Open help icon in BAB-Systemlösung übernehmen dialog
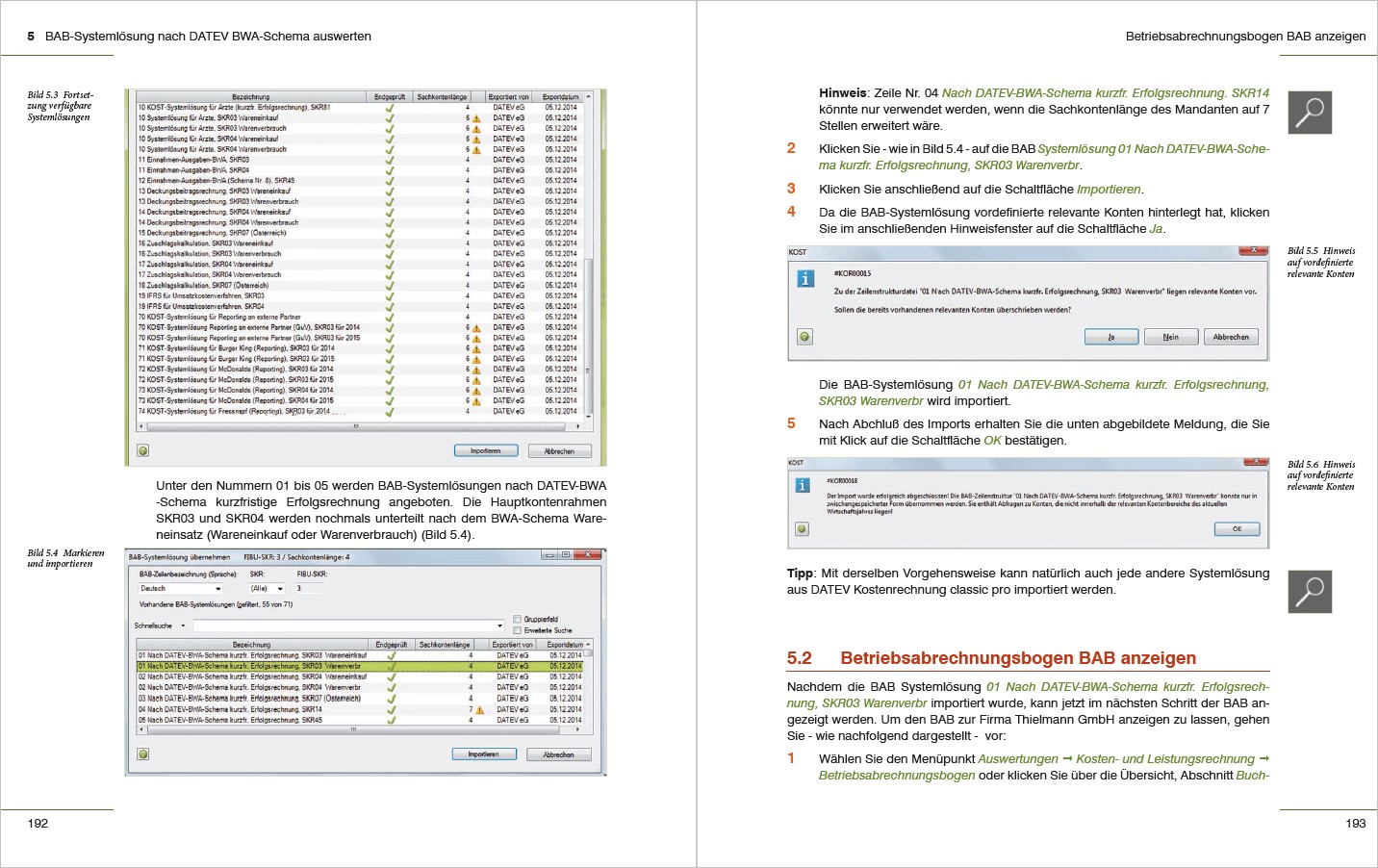Image resolution: width=1378 pixels, height=868 pixels. point(143,754)
